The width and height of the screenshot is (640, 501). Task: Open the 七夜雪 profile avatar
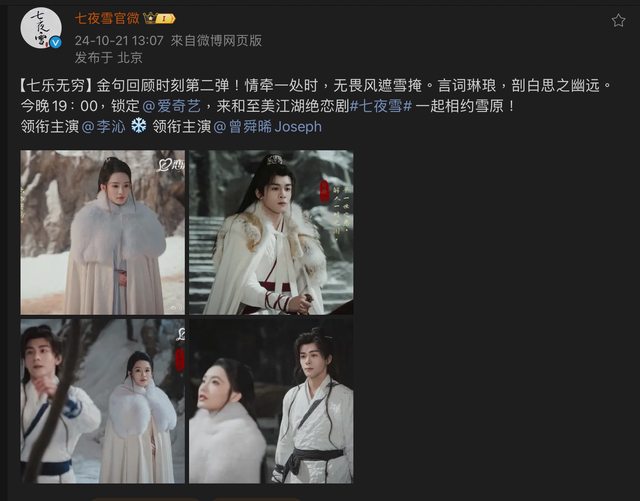41,28
